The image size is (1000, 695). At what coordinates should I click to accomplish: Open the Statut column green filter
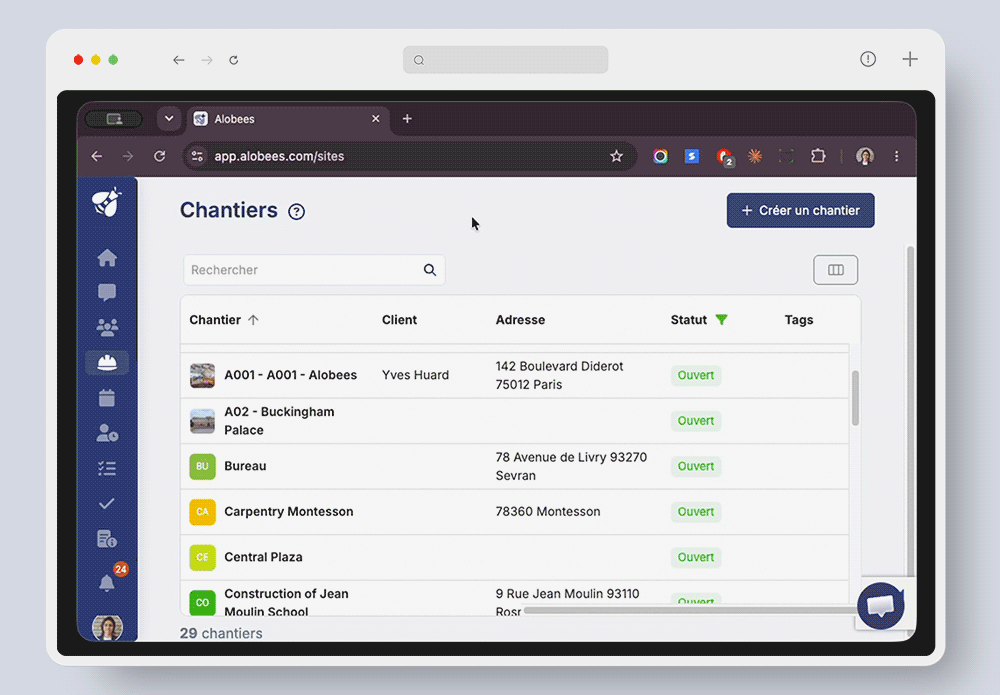[721, 319]
